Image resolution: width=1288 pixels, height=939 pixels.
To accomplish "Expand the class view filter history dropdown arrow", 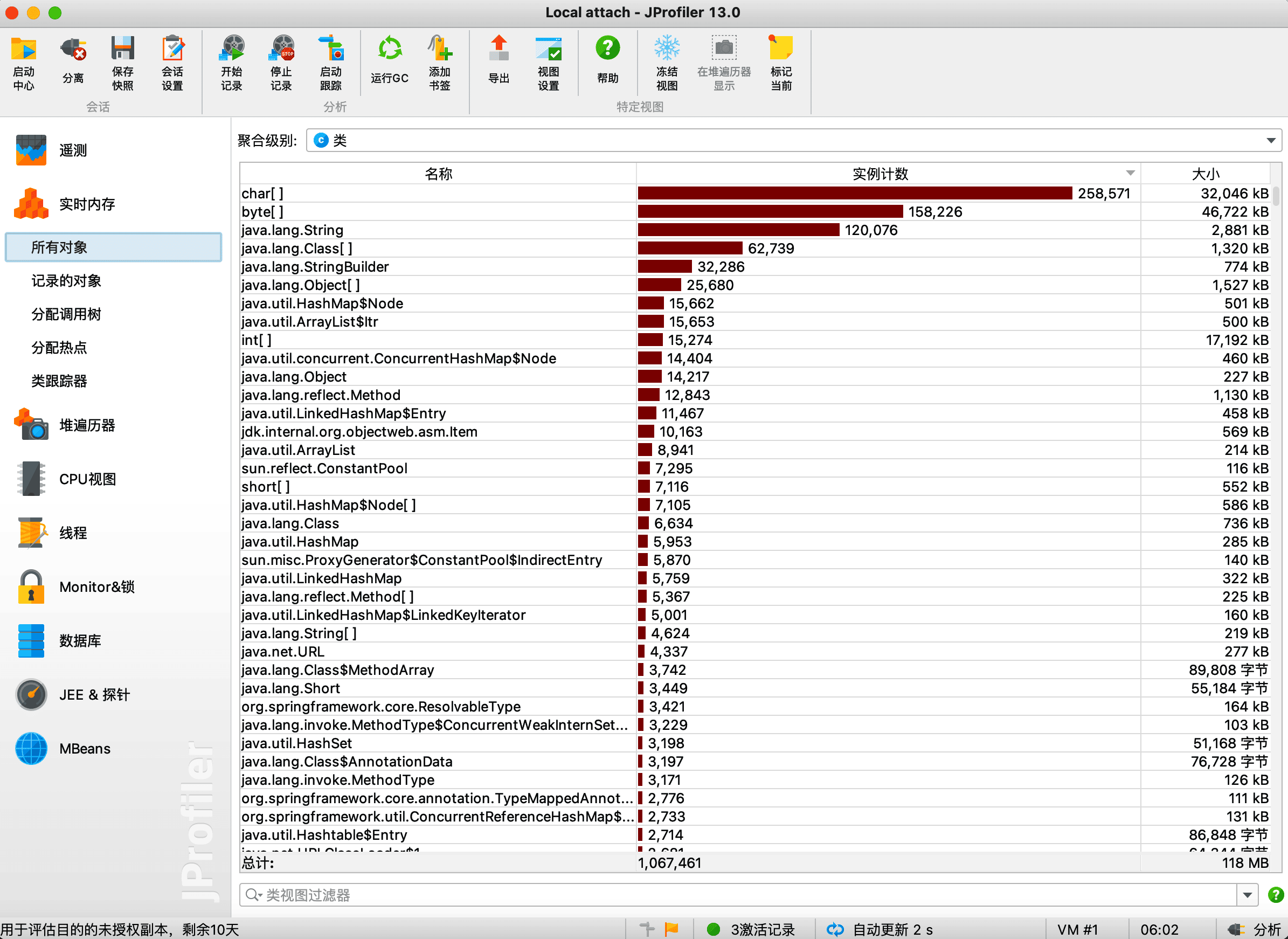I will click(x=1247, y=895).
